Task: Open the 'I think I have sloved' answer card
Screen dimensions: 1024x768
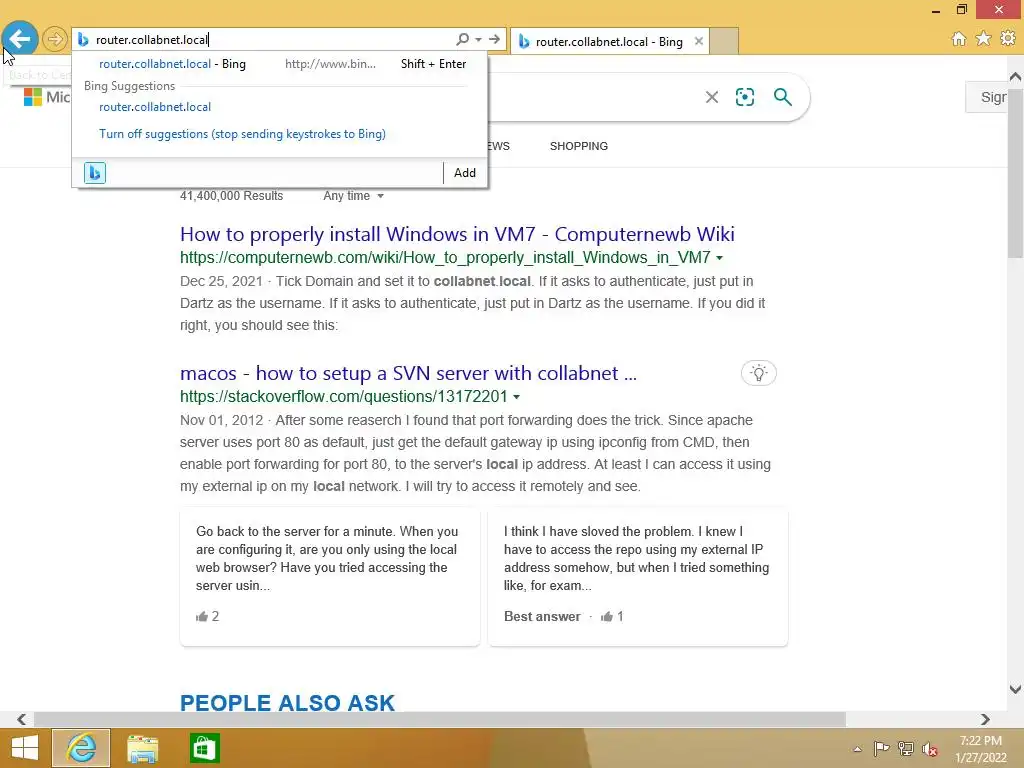Action: point(637,577)
